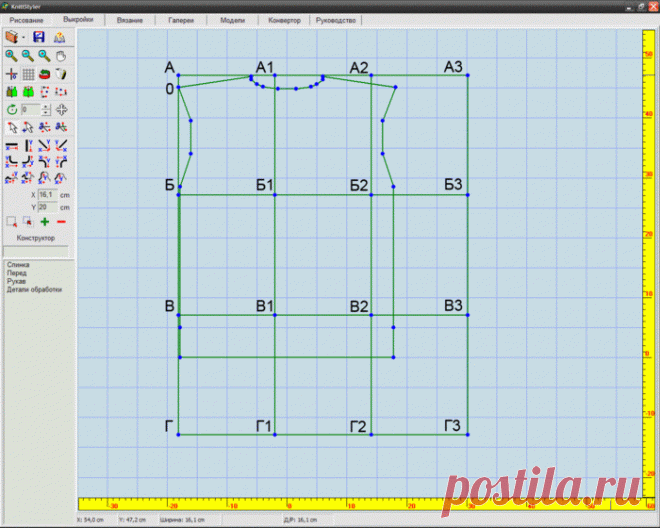Select Рукав in the parts list
Viewport: 660px width, 528px height.
tap(16, 281)
